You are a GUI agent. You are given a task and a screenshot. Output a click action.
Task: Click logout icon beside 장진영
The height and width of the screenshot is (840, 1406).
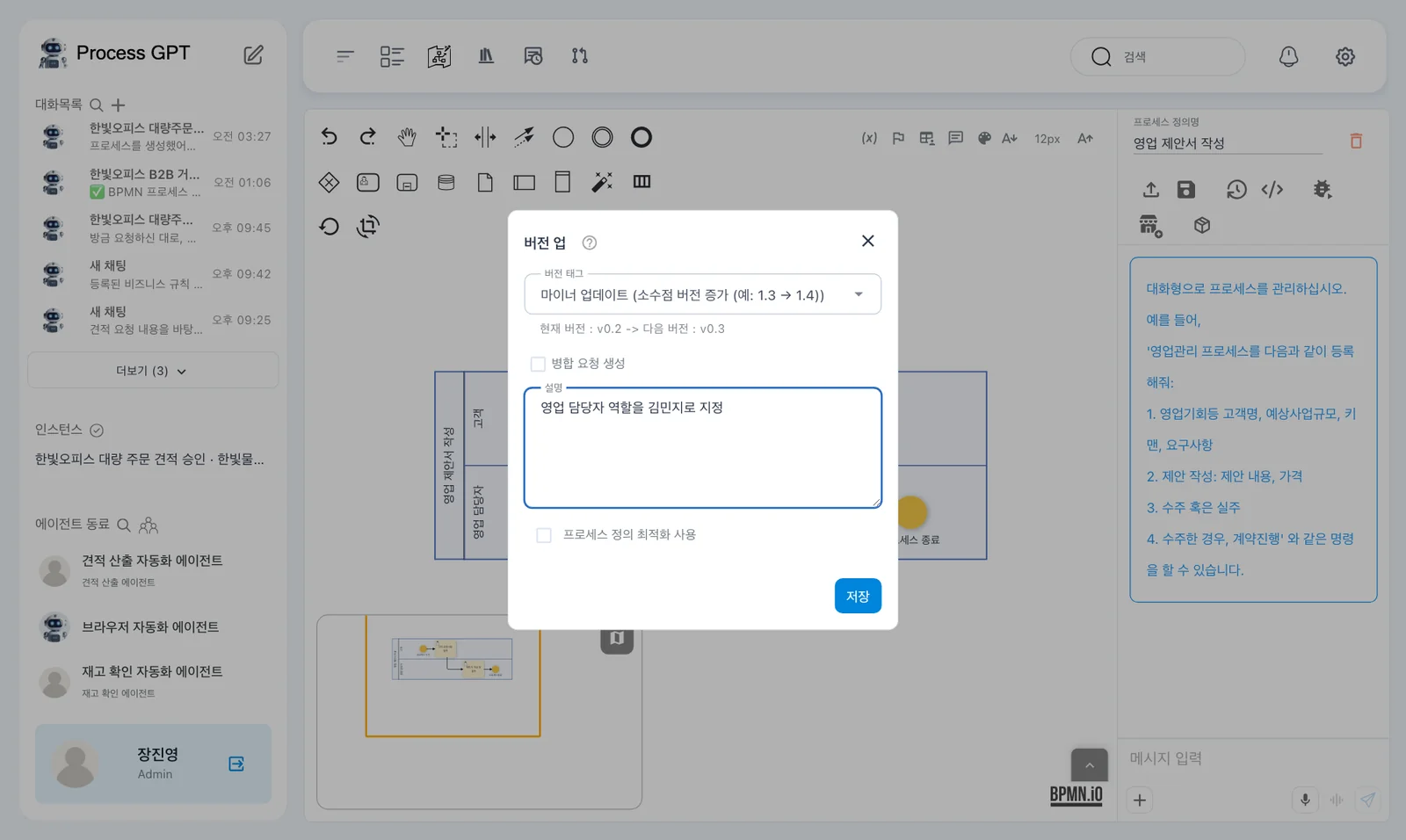pos(236,764)
